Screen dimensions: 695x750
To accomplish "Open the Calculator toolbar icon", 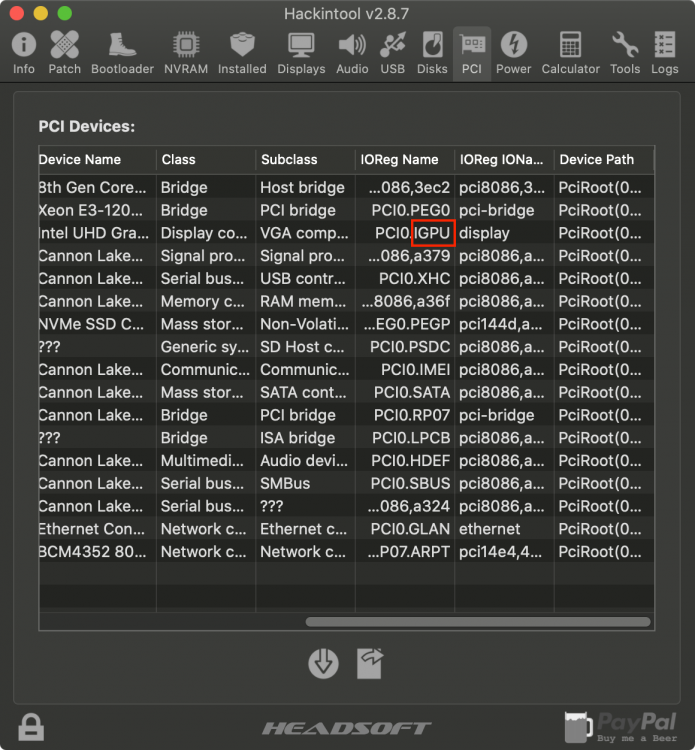I will pyautogui.click(x=570, y=53).
